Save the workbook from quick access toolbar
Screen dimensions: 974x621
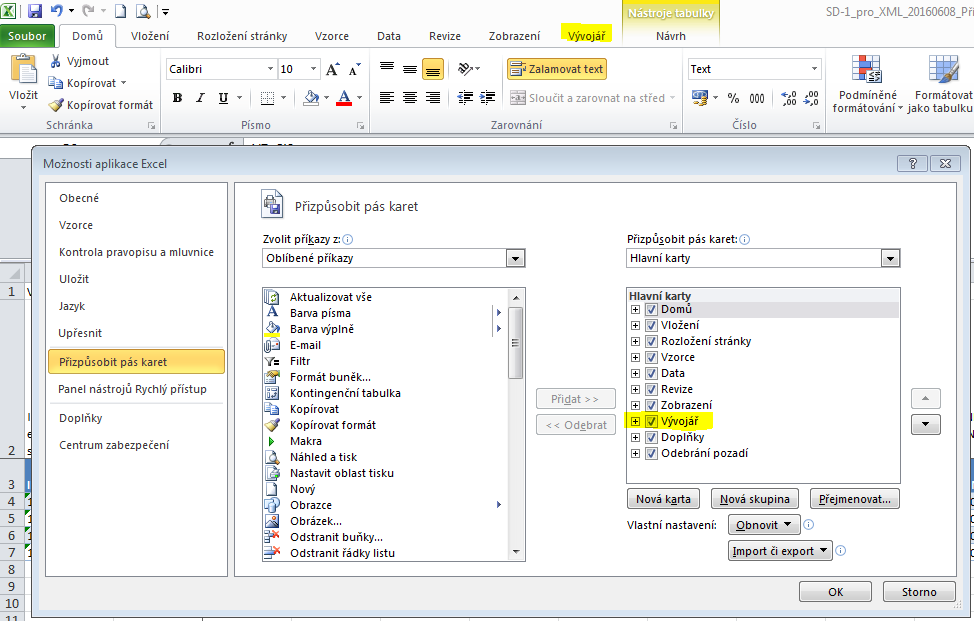[34, 11]
